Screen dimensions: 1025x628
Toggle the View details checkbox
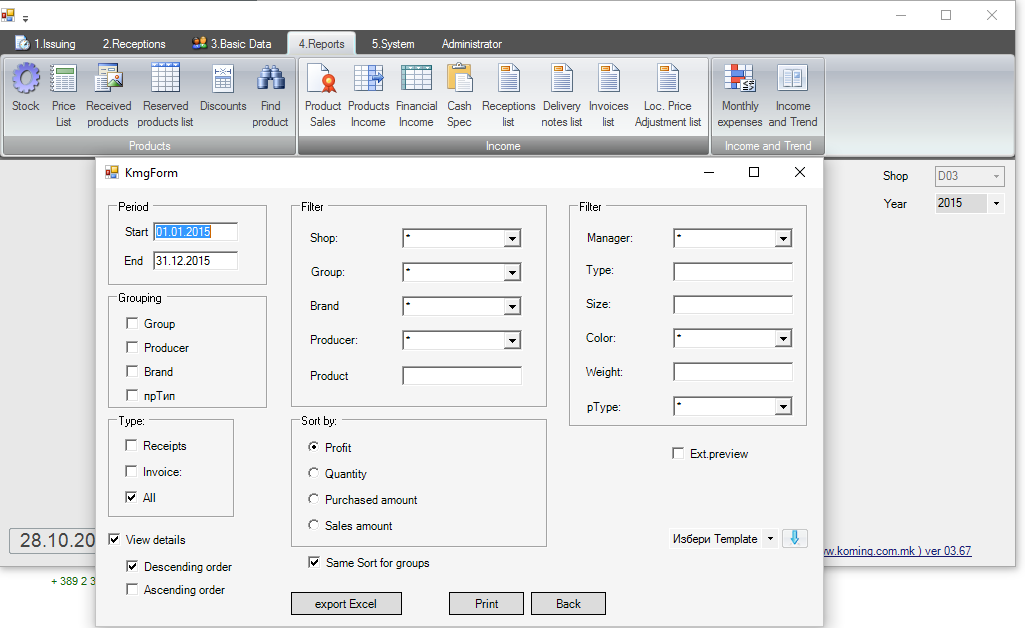tap(115, 540)
